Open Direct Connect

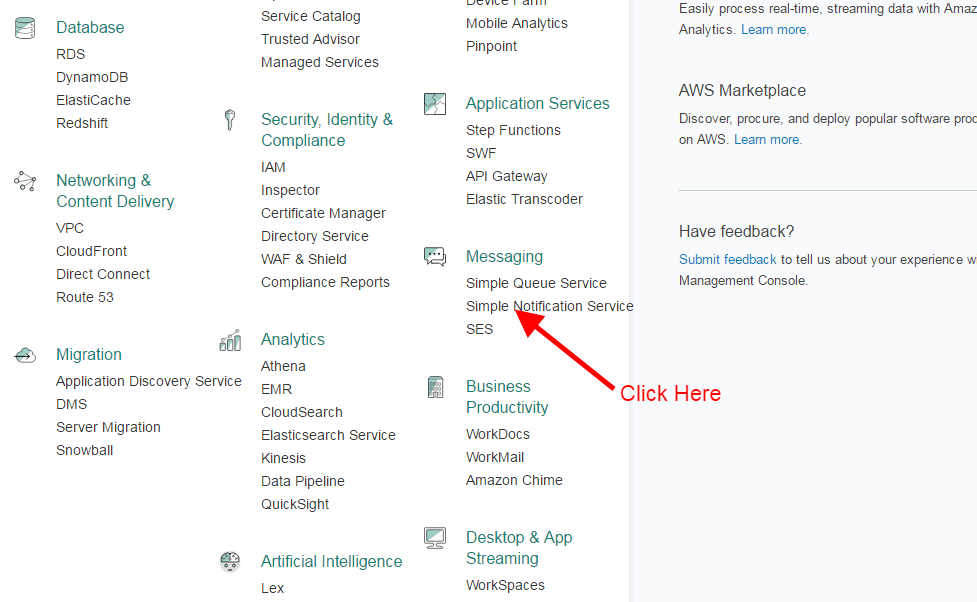coord(103,274)
